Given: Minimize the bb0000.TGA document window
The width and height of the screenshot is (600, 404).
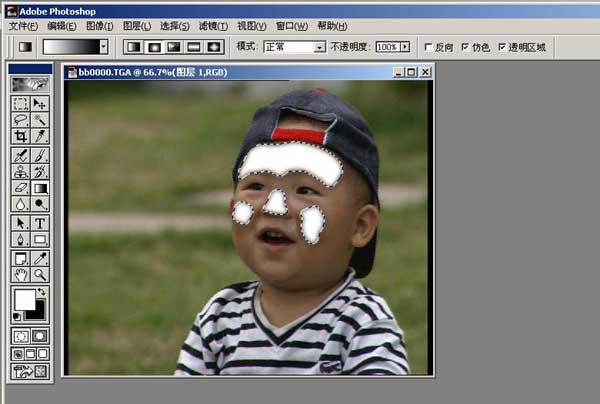Looking at the screenshot, I should (x=399, y=72).
